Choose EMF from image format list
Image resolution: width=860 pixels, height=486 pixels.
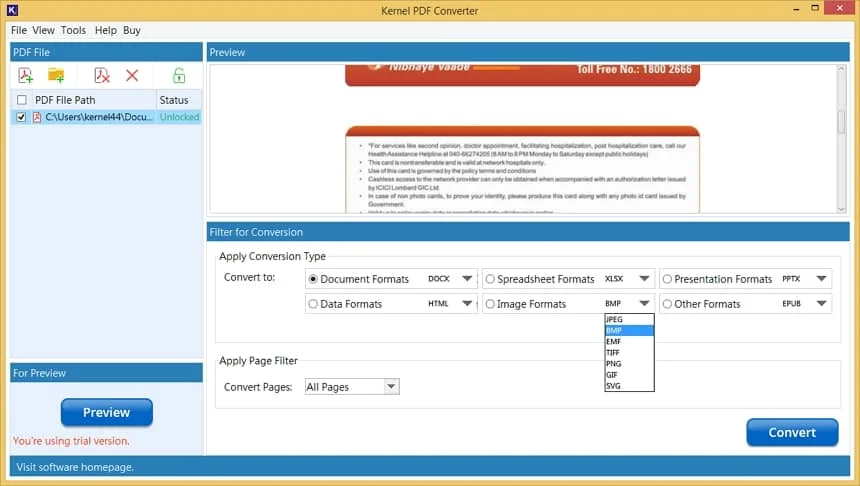point(629,341)
